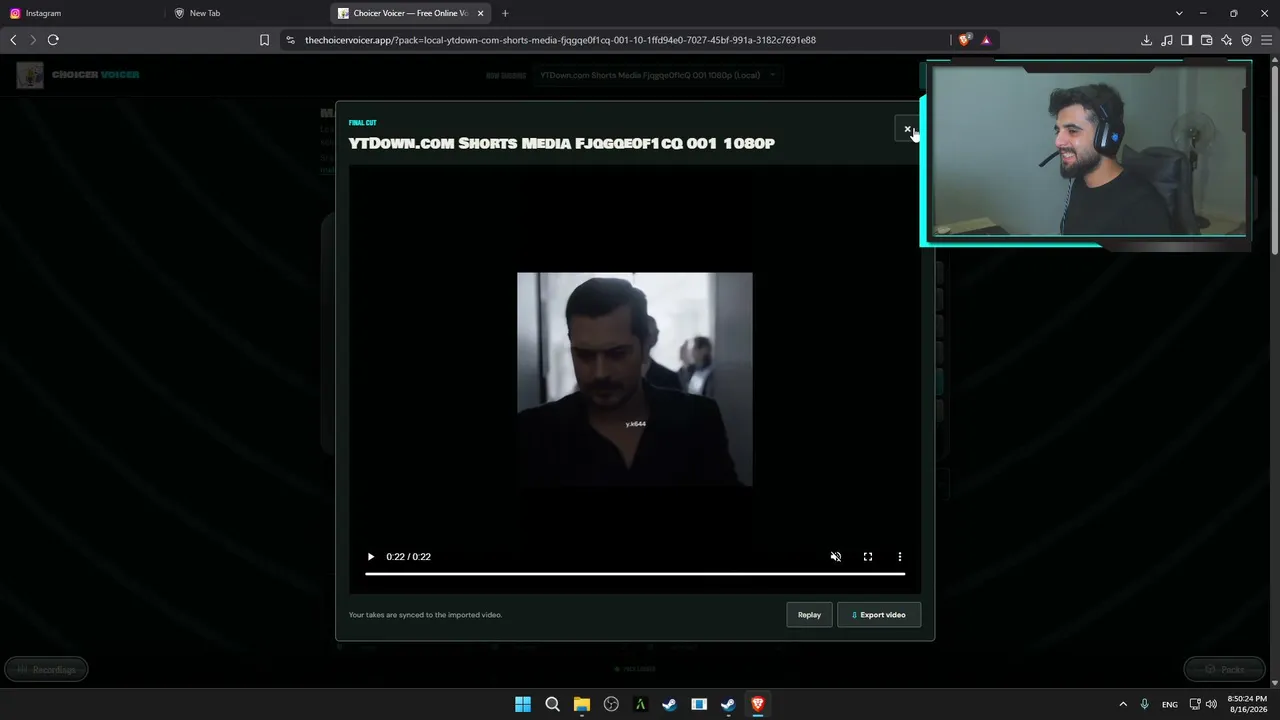Close the Choicer Voicer tab
This screenshot has width=1280, height=720.
(481, 13)
